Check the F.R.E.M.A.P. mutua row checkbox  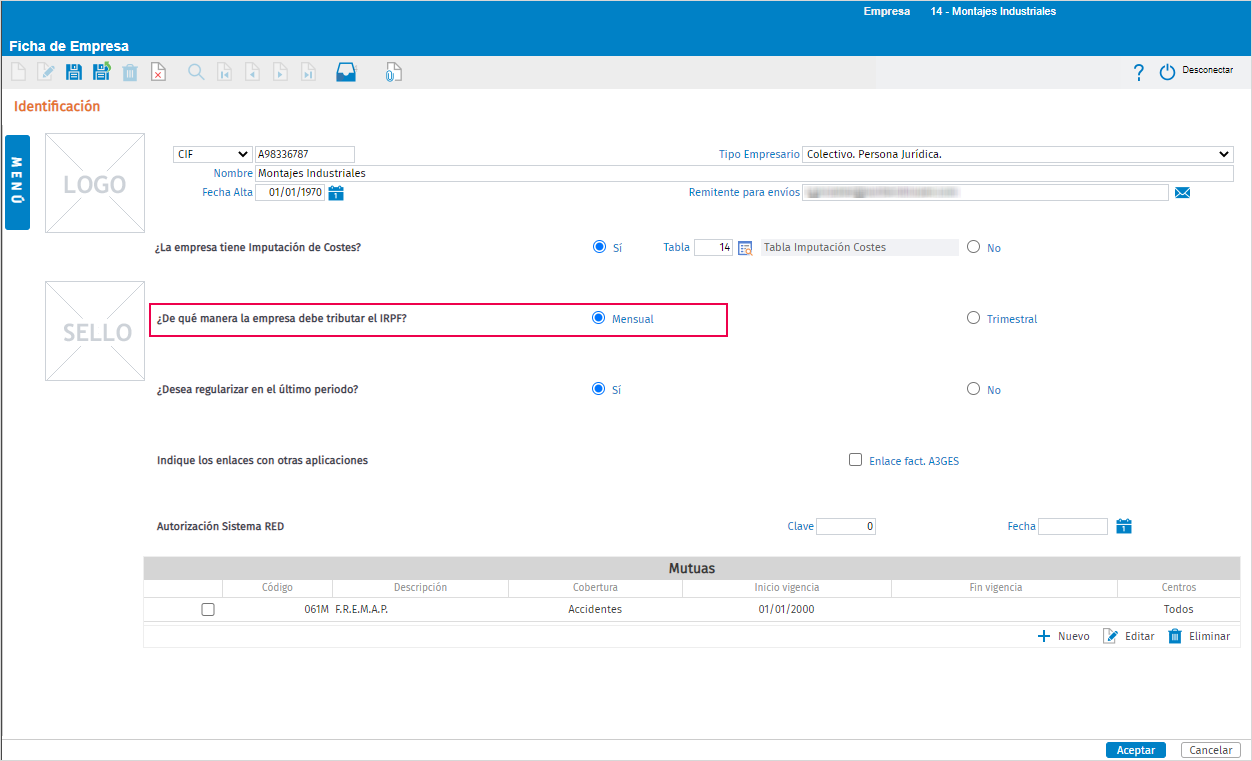point(208,610)
